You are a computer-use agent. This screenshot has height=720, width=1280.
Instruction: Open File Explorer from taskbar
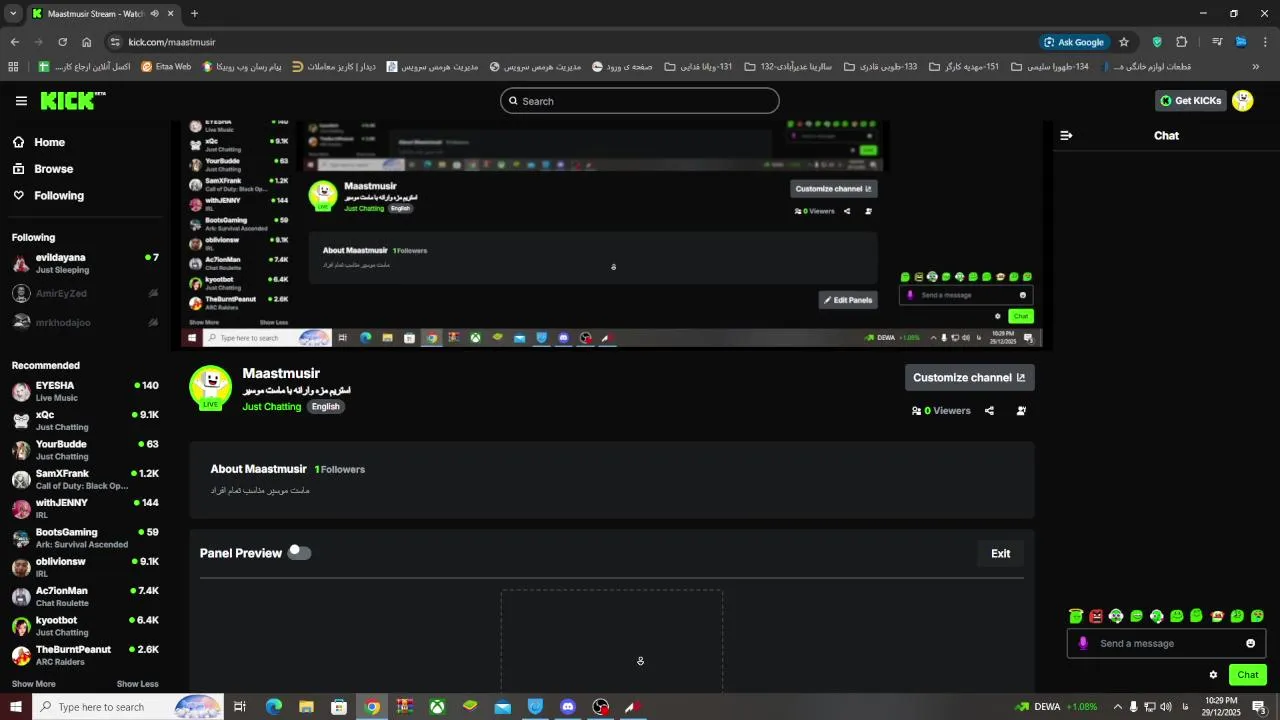(x=306, y=707)
